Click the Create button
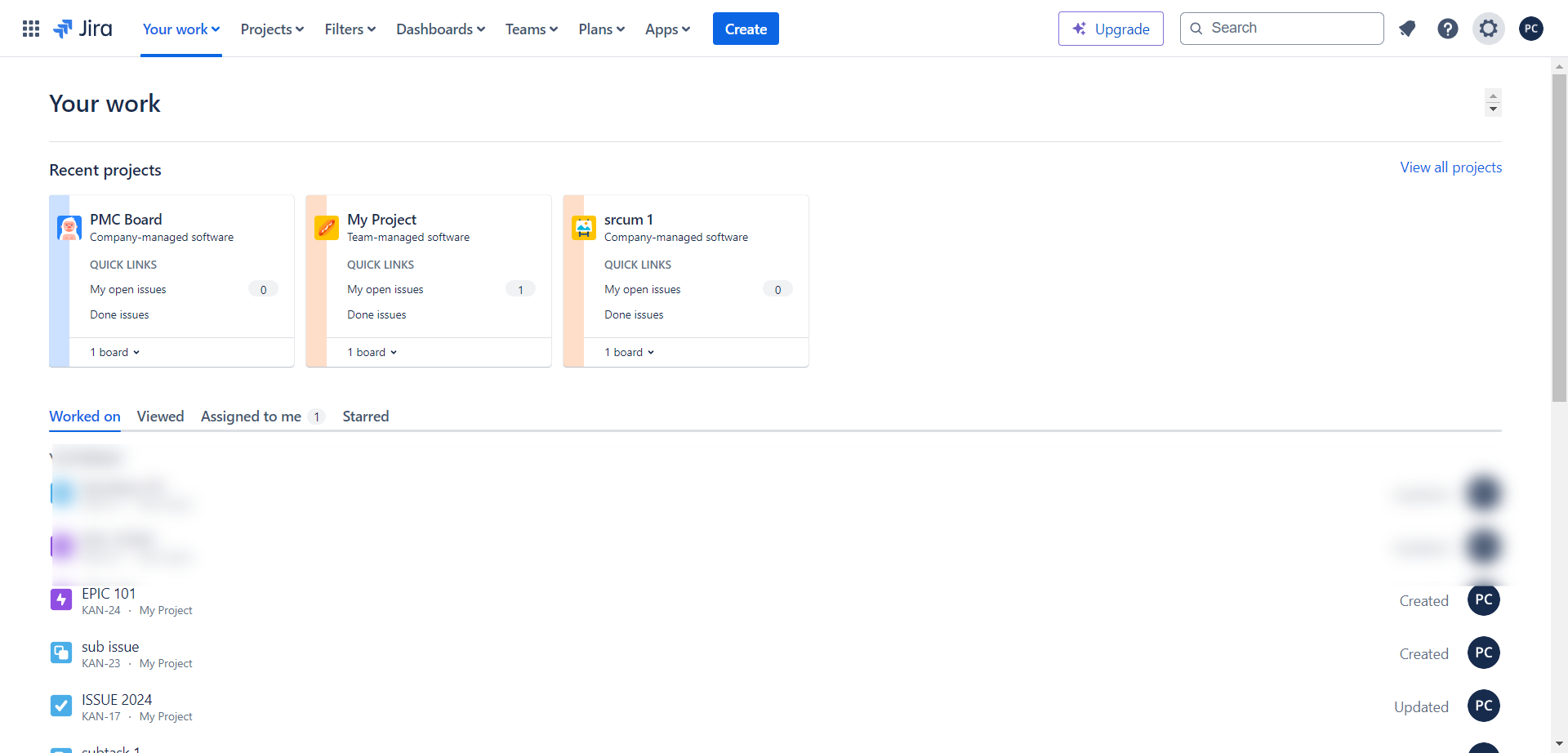 coord(746,29)
